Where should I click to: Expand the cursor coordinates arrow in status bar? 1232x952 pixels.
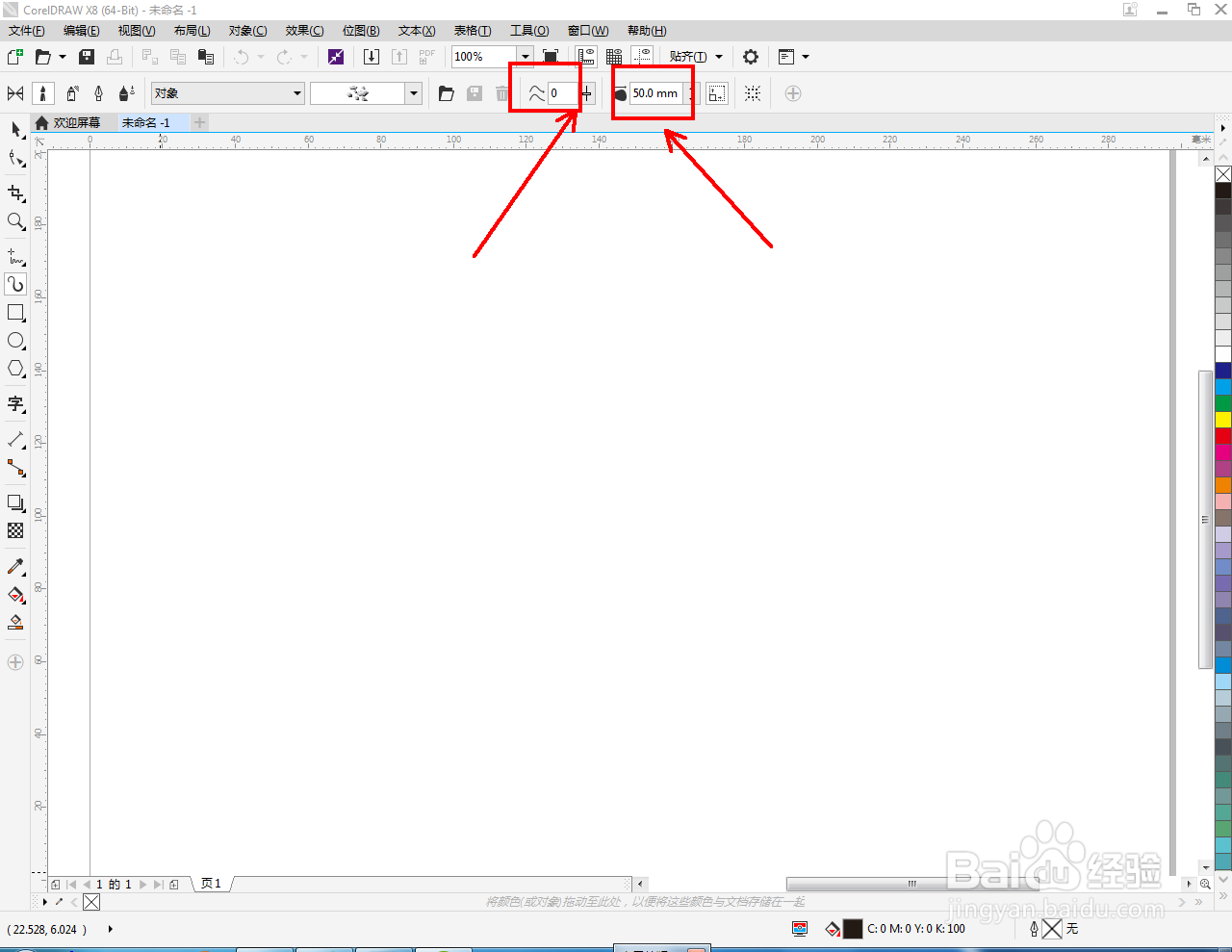(x=110, y=929)
